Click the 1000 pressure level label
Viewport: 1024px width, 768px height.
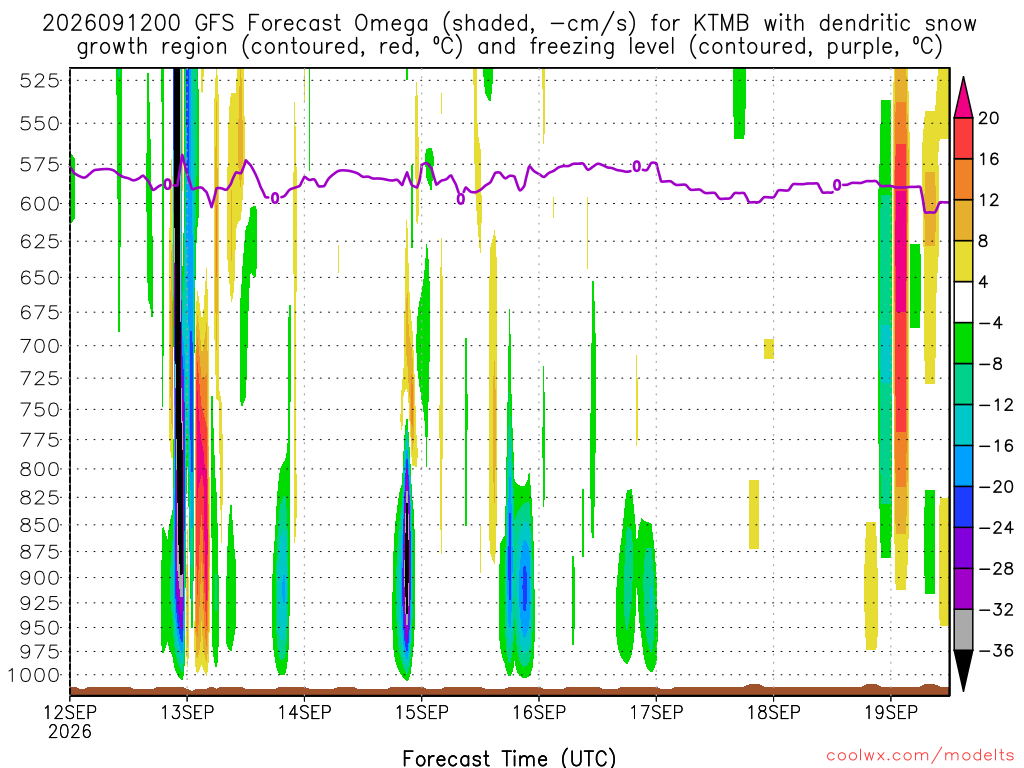click(34, 675)
